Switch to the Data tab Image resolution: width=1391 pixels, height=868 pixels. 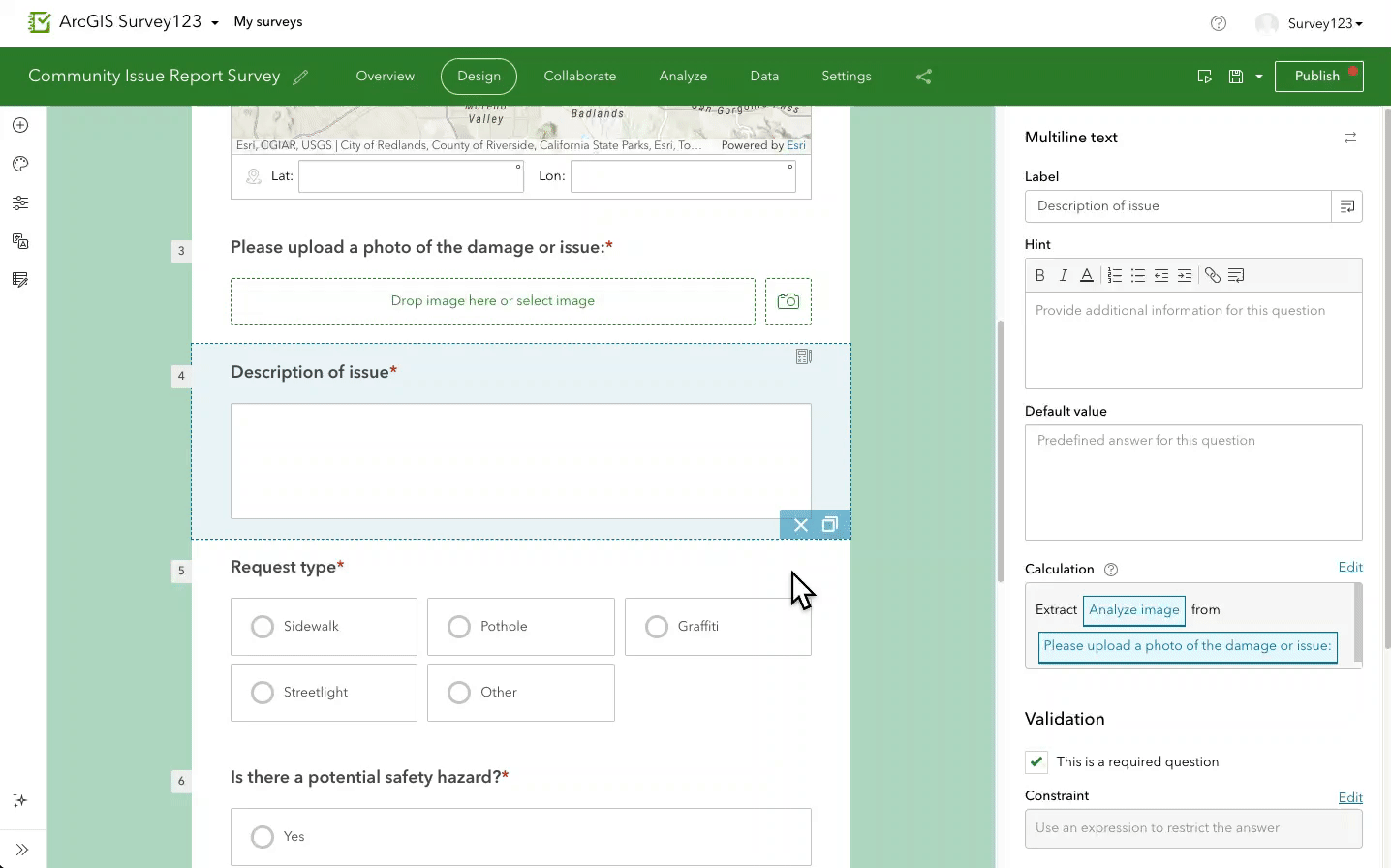click(763, 76)
